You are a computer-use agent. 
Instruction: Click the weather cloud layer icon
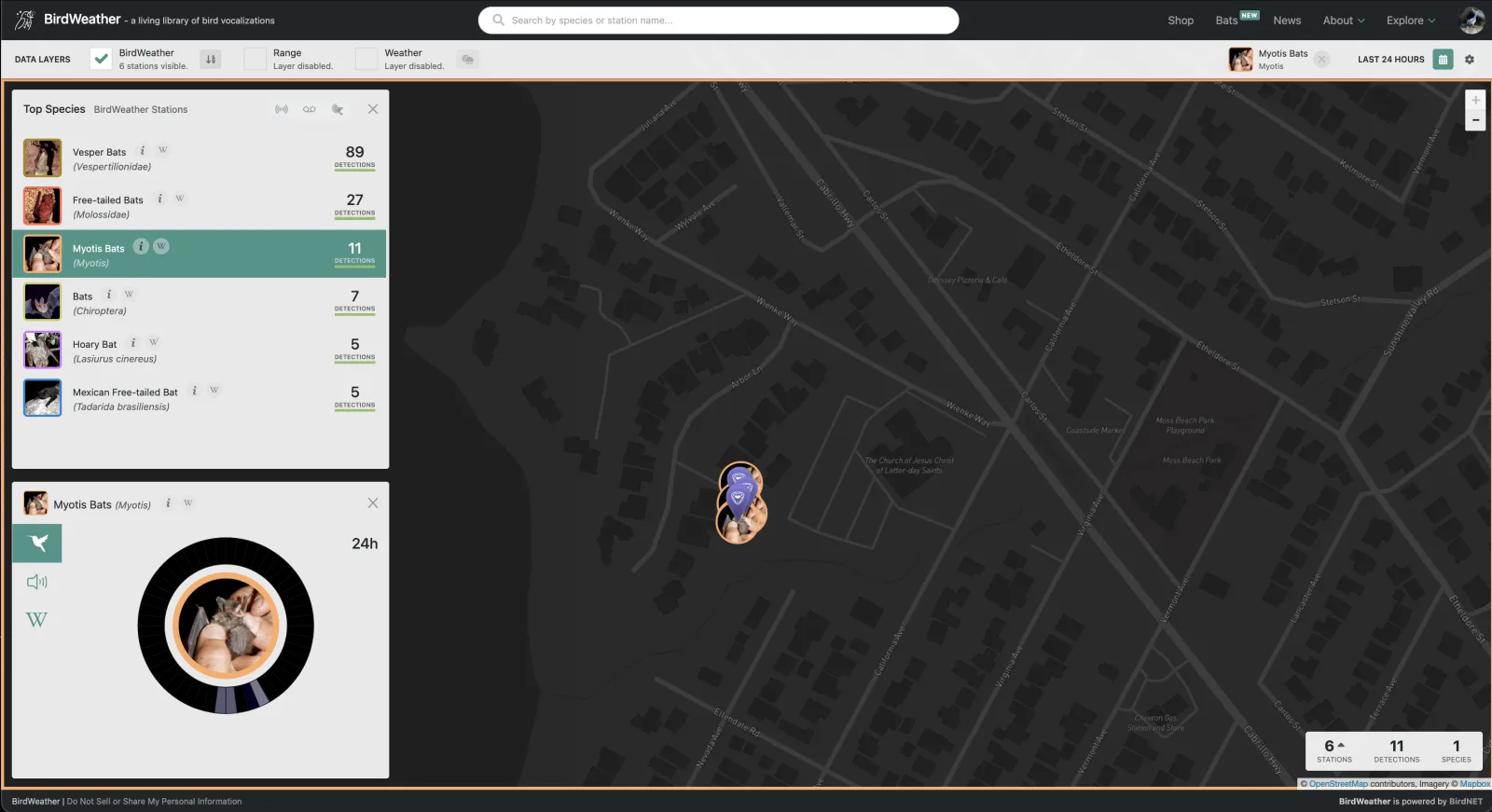[x=468, y=60]
